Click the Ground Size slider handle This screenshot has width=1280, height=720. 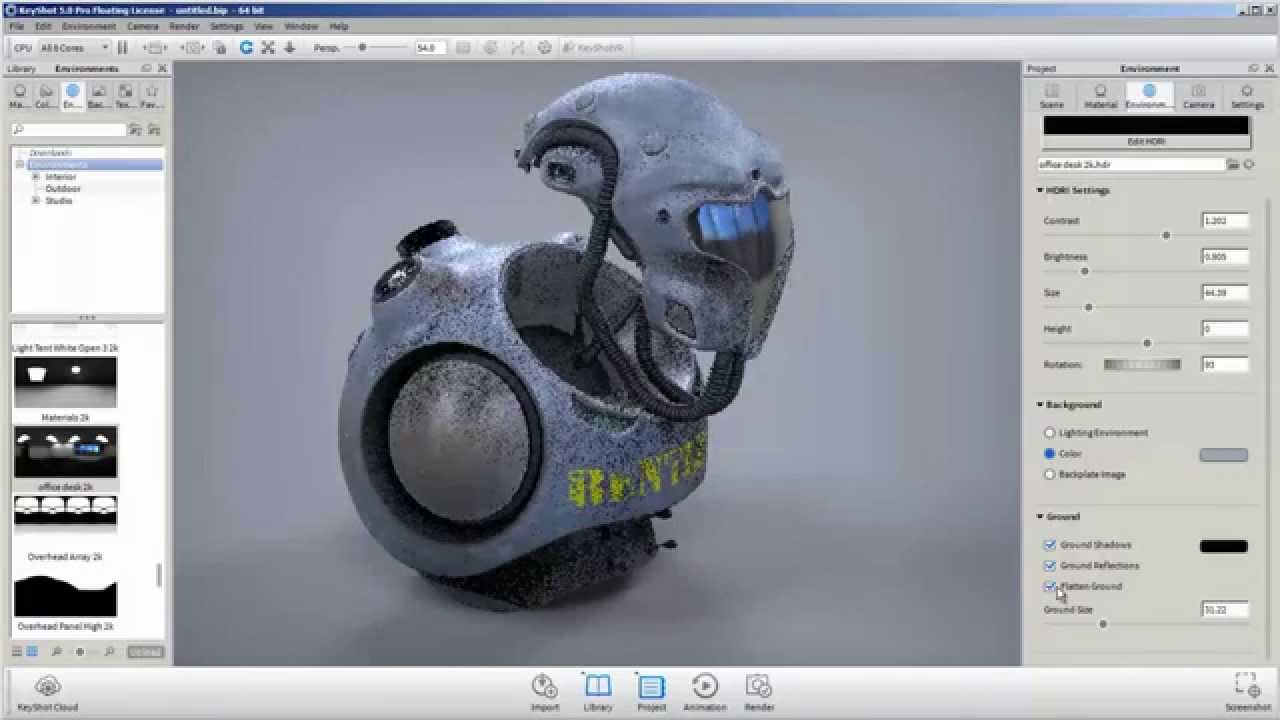pos(1103,624)
